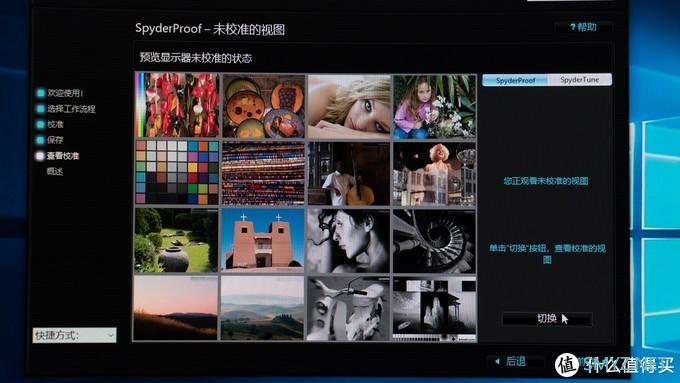Open the 快捷方式 shortcut dropdown
This screenshot has width=680, height=383.
(74, 335)
